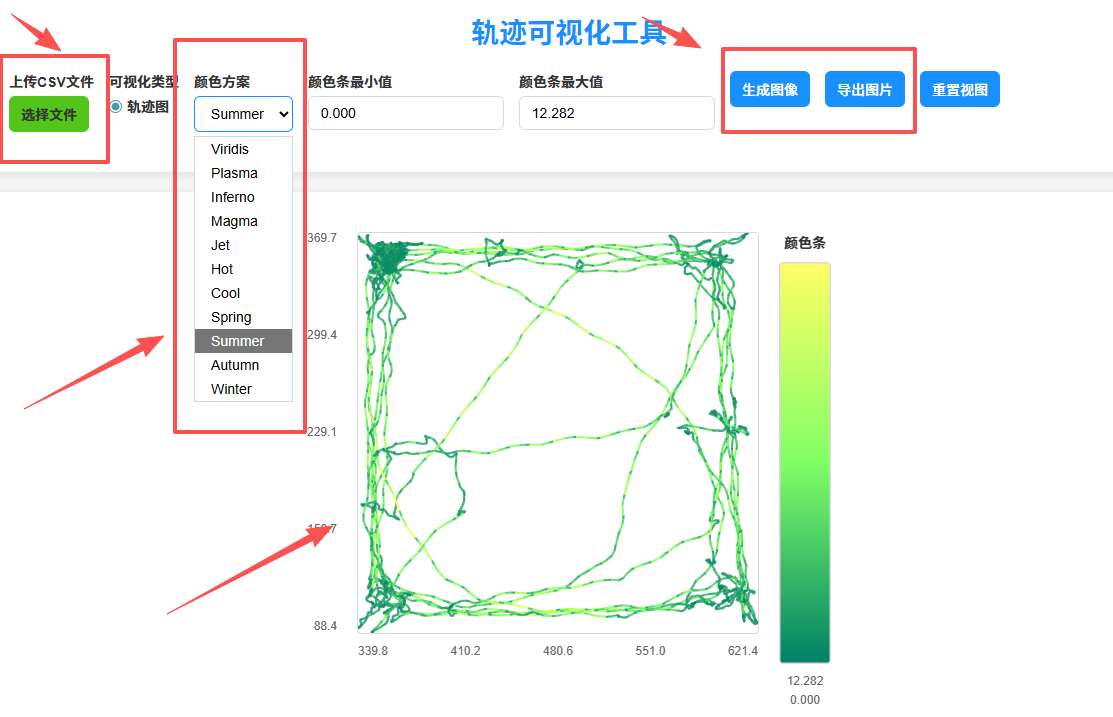Select Spring color scheme option
1113x717 pixels.
pyautogui.click(x=231, y=317)
